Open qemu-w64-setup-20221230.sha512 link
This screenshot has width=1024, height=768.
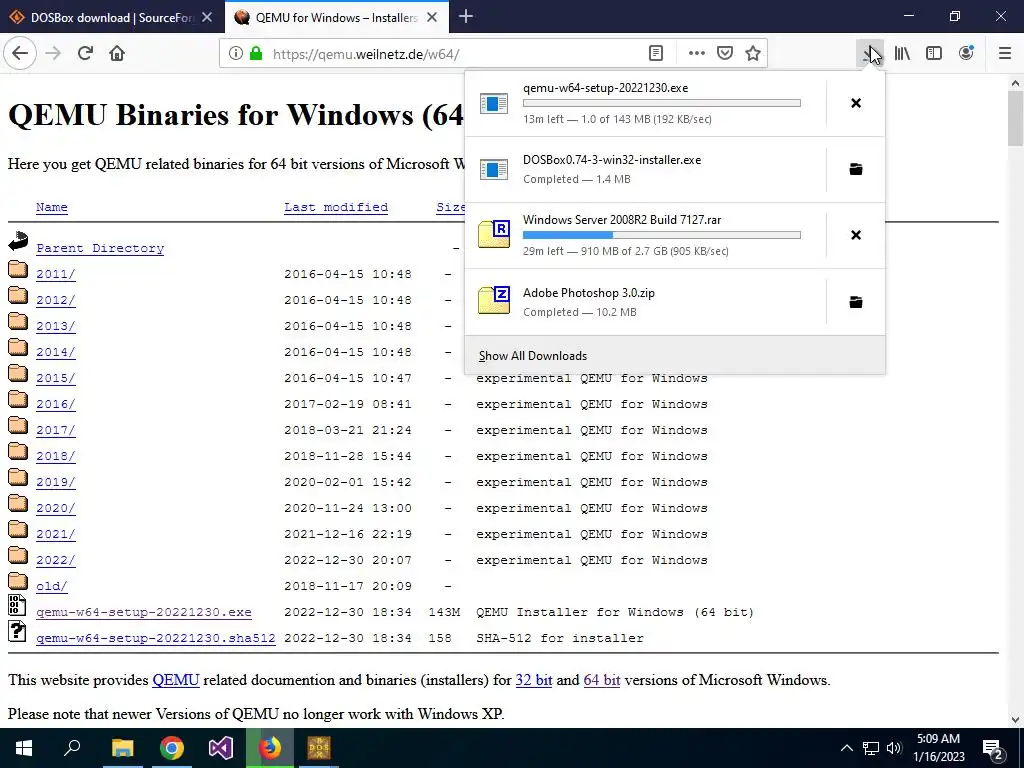155,638
